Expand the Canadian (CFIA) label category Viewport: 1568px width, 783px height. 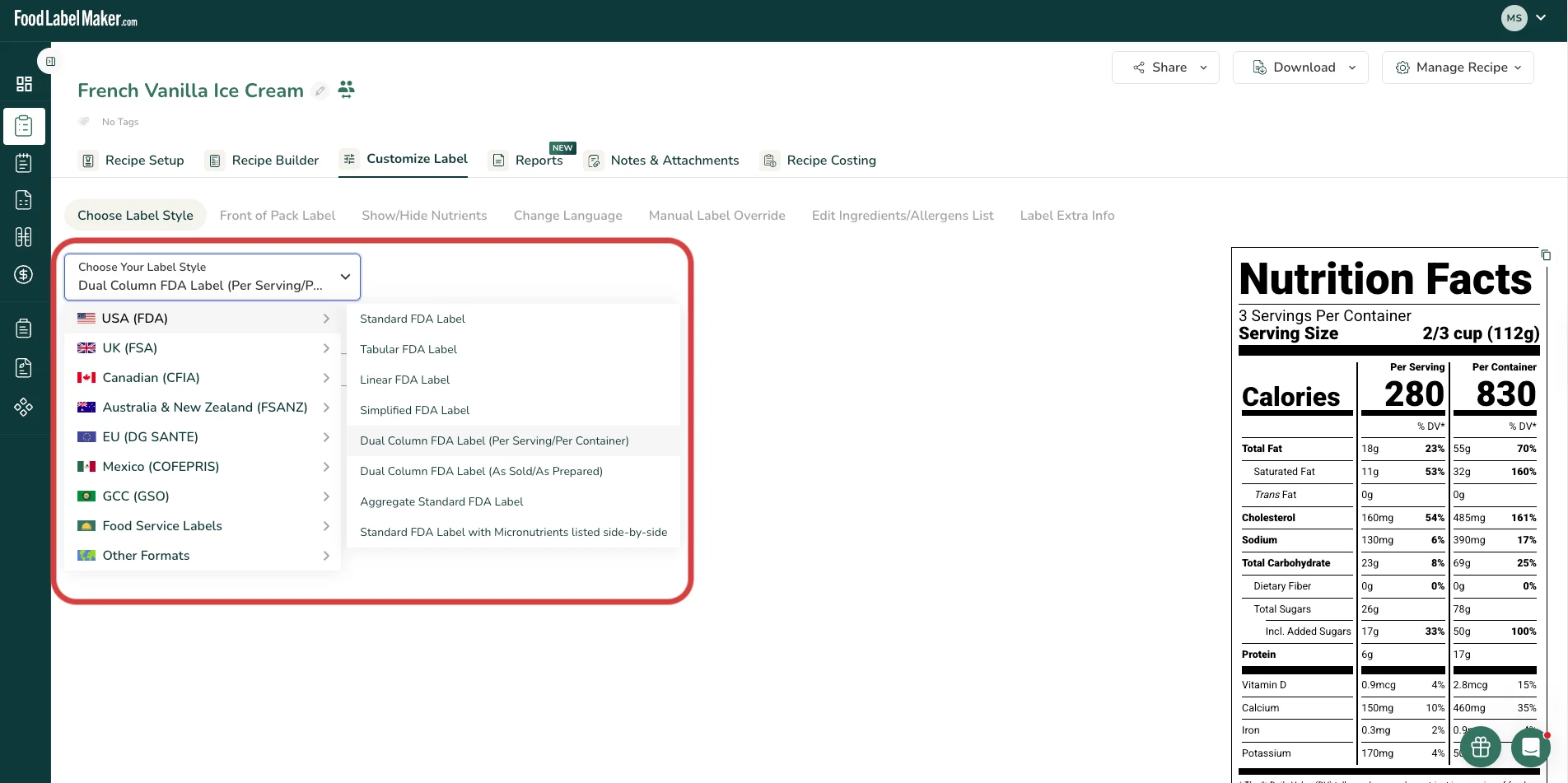pyautogui.click(x=203, y=378)
